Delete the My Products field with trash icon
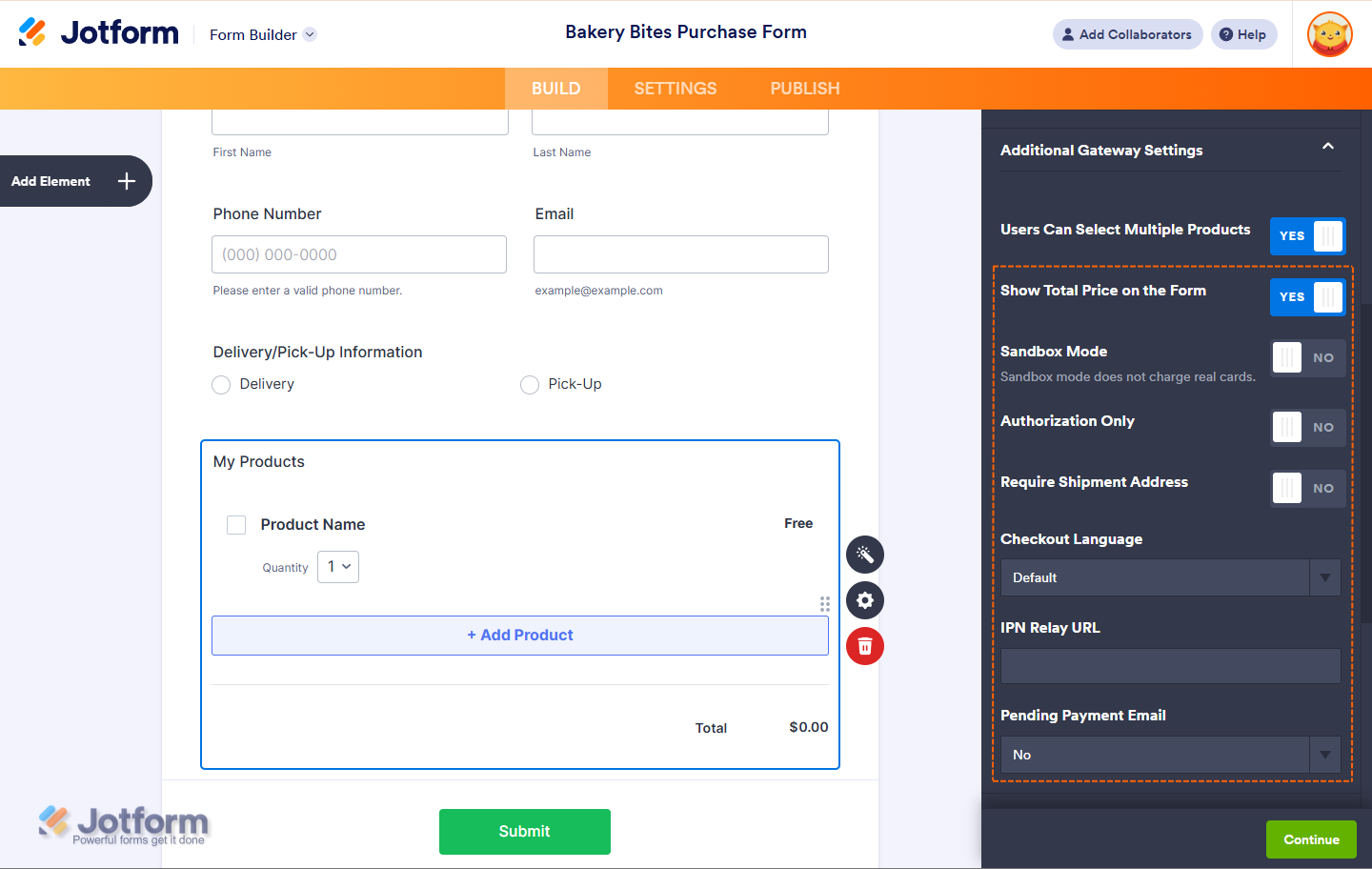The height and width of the screenshot is (869, 1372). pyautogui.click(x=865, y=646)
